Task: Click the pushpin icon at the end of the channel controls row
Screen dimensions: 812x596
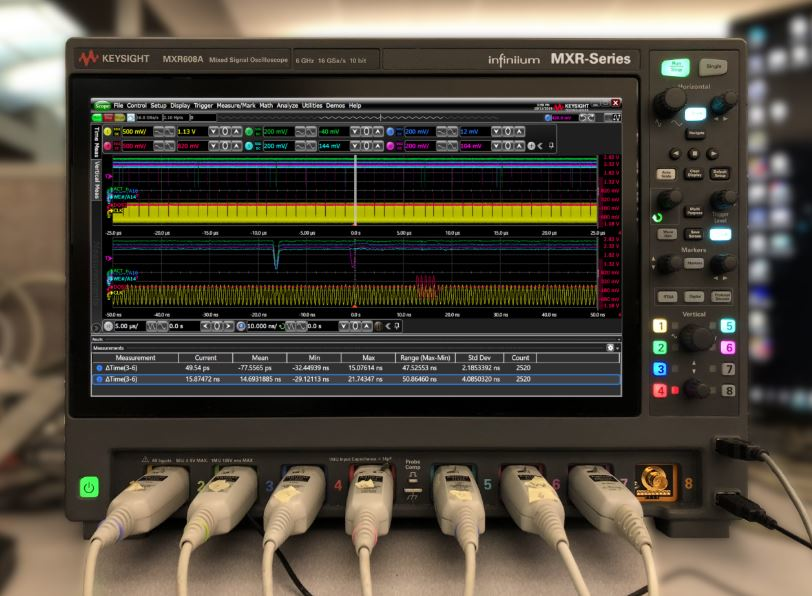Action: 552,146
